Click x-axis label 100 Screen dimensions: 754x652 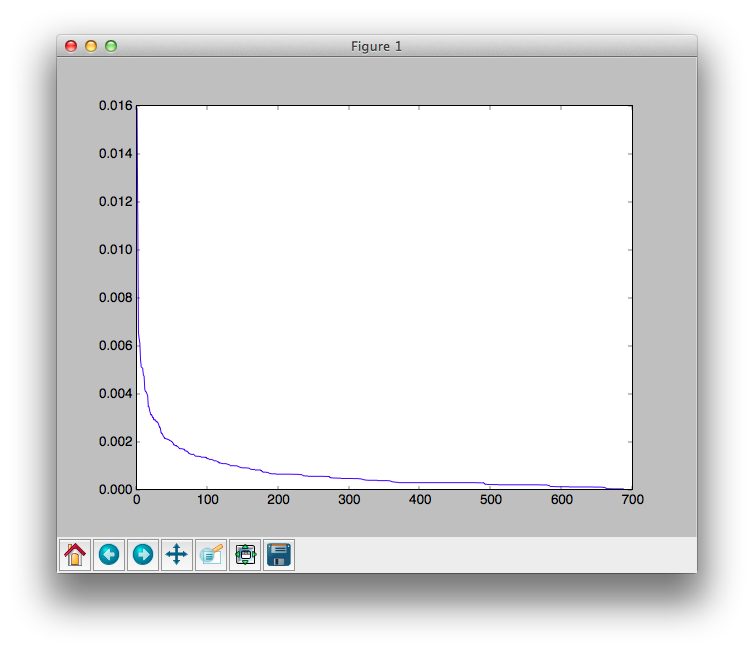click(208, 500)
